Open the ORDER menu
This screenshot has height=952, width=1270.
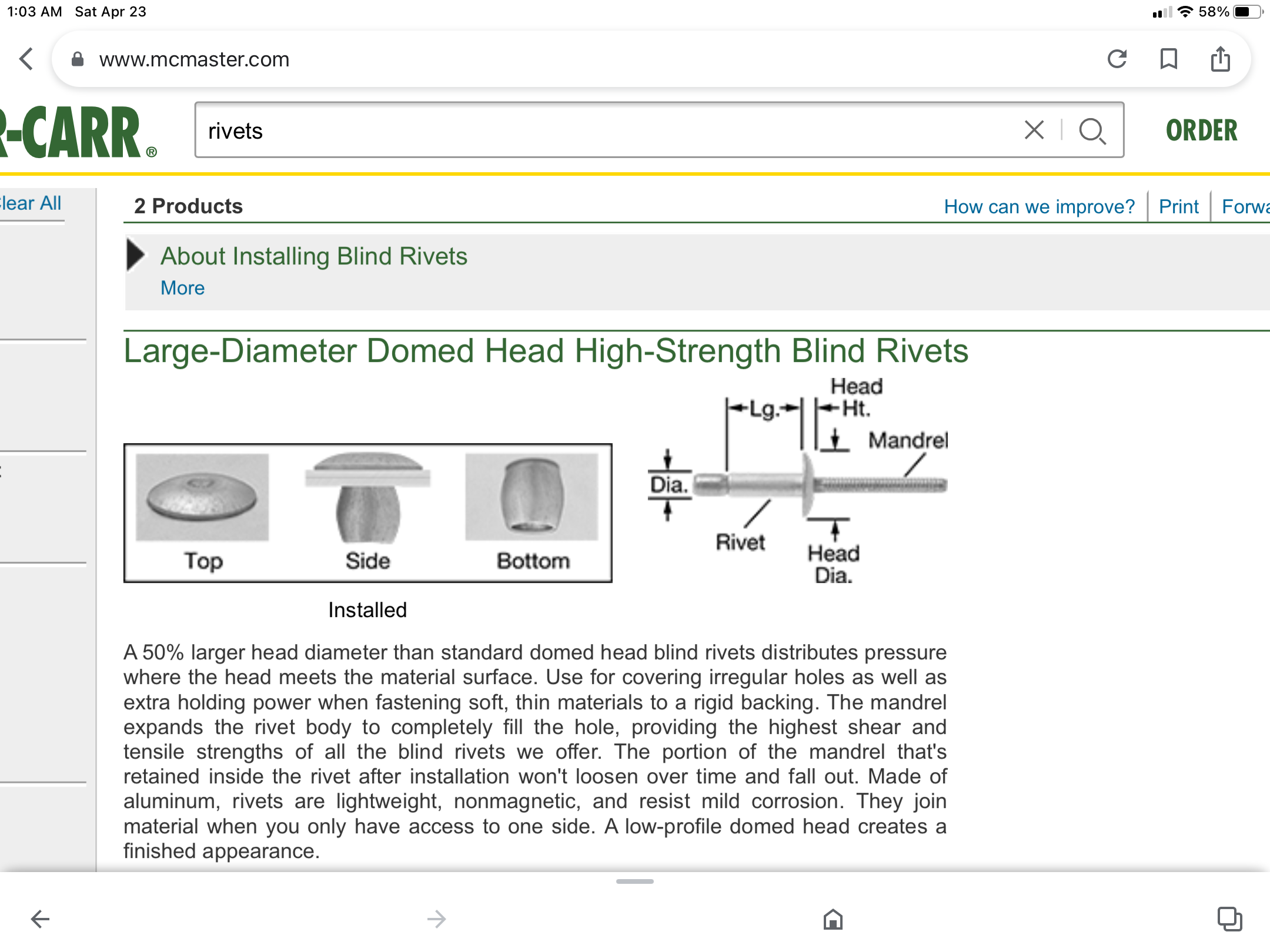[1201, 130]
